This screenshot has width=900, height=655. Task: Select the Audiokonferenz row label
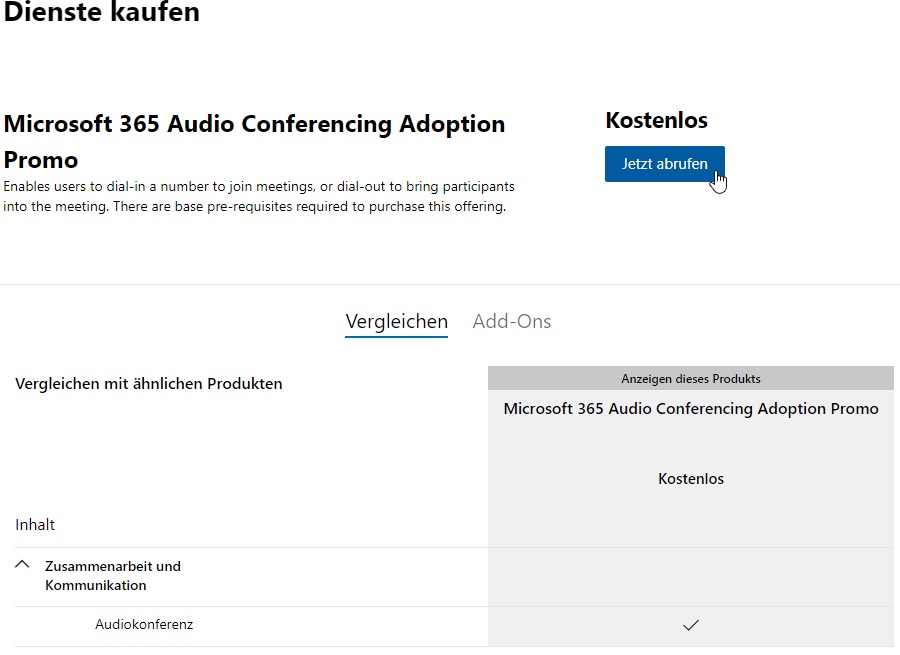(x=144, y=625)
